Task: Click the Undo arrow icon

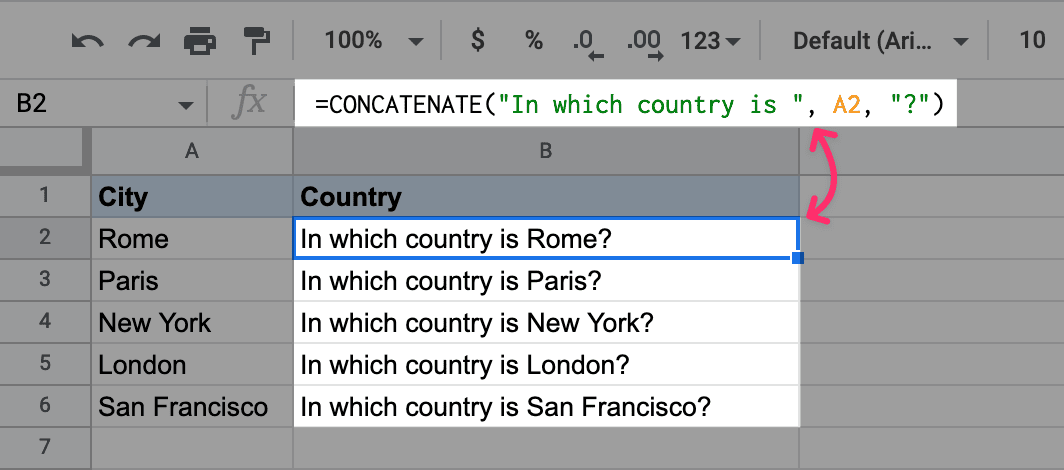Action: tap(88, 41)
